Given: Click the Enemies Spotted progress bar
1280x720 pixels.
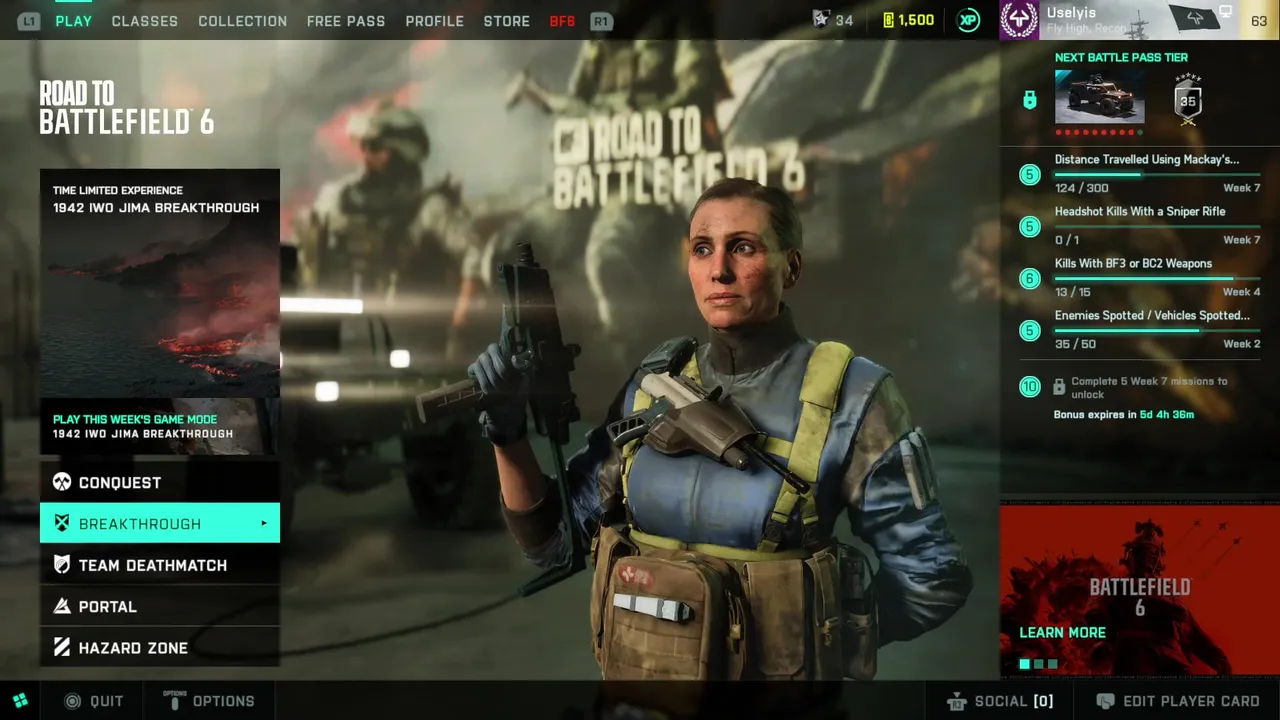Looking at the screenshot, I should point(1157,330).
